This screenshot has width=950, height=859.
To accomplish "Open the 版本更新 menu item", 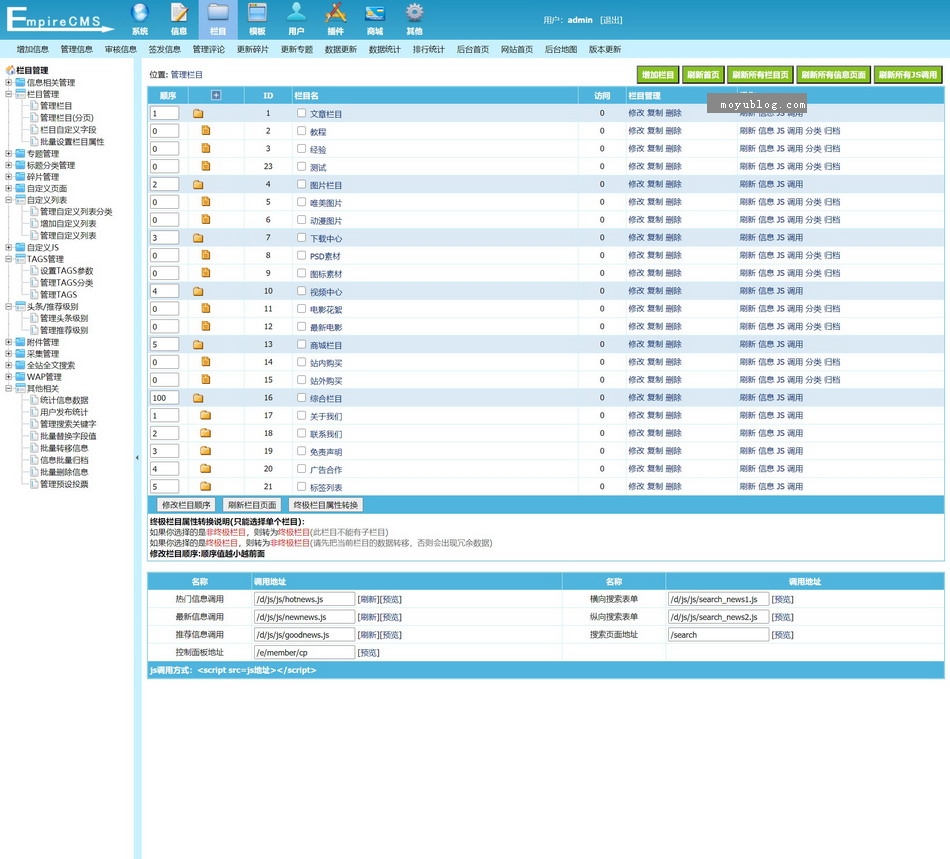I will coord(605,49).
